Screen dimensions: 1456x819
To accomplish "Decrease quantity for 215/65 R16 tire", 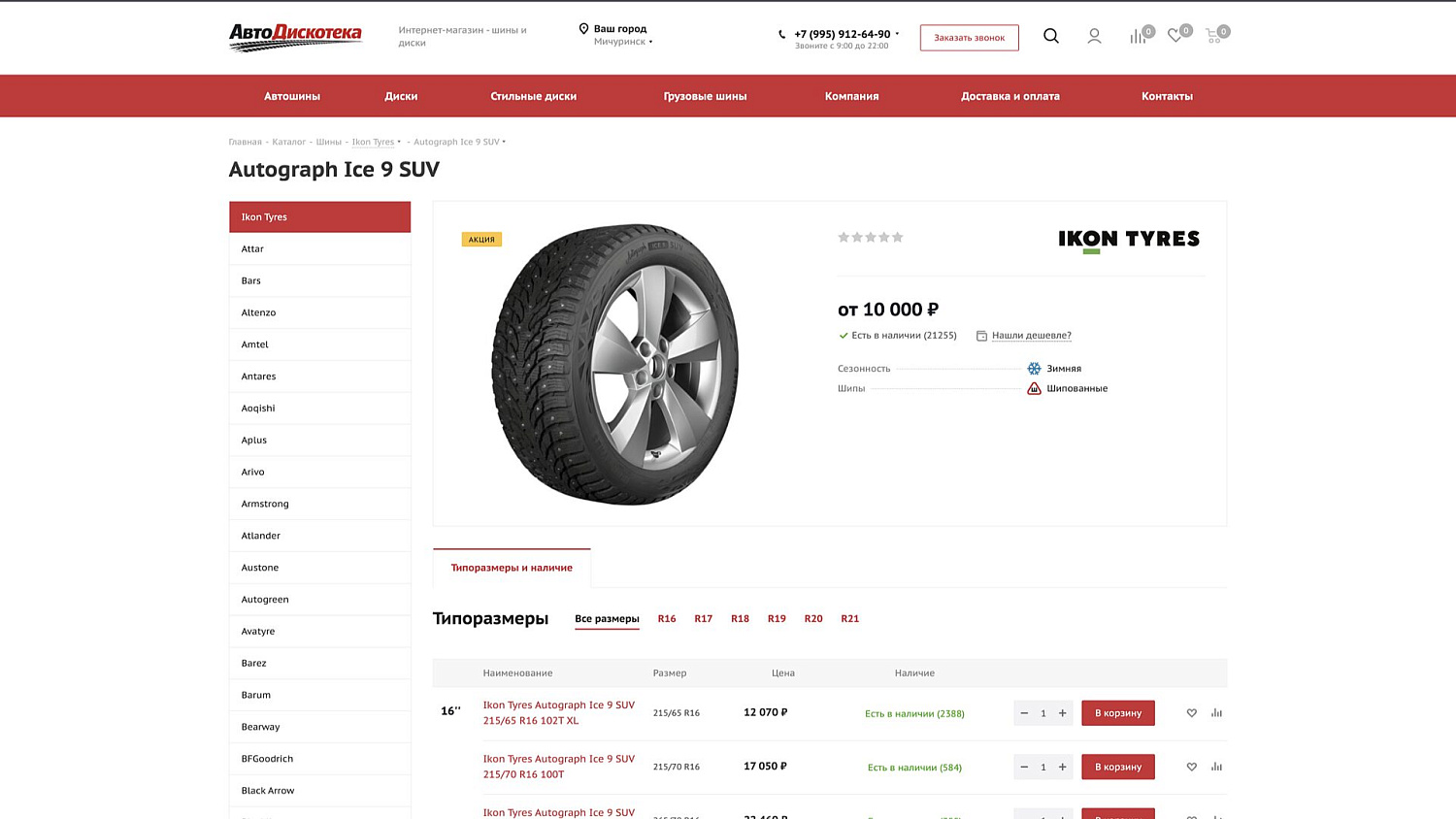I will [1024, 713].
